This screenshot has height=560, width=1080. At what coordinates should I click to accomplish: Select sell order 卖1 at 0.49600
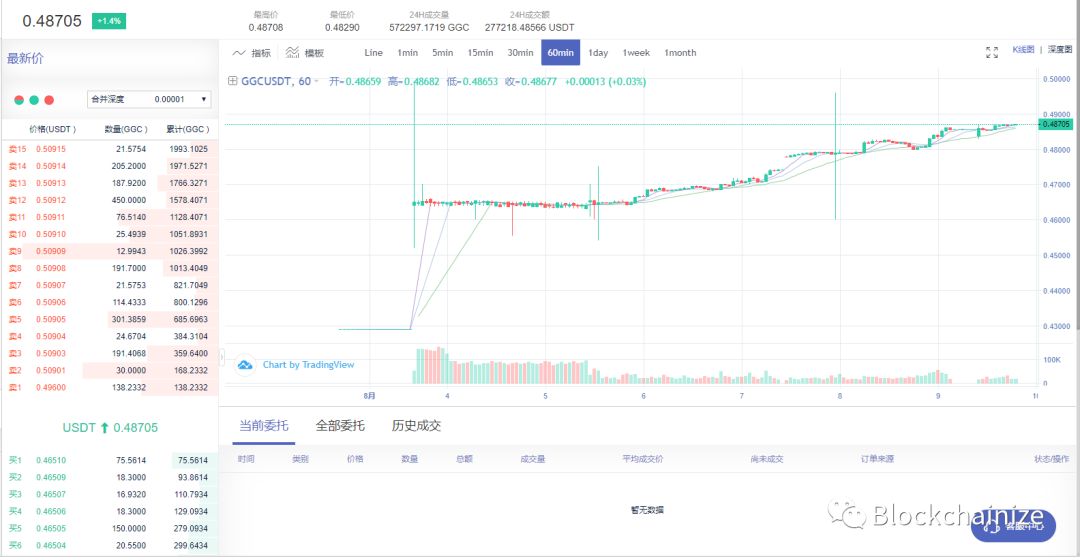(110, 388)
